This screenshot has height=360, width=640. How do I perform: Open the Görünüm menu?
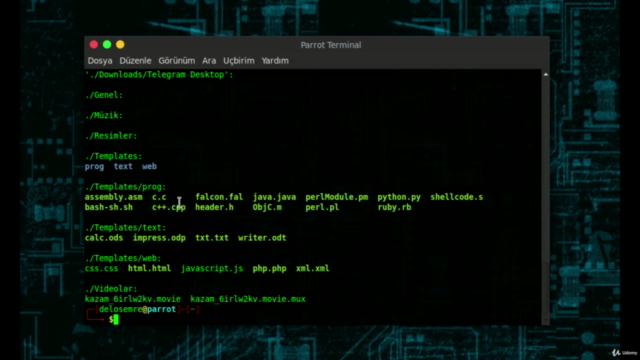pyautogui.click(x=177, y=61)
